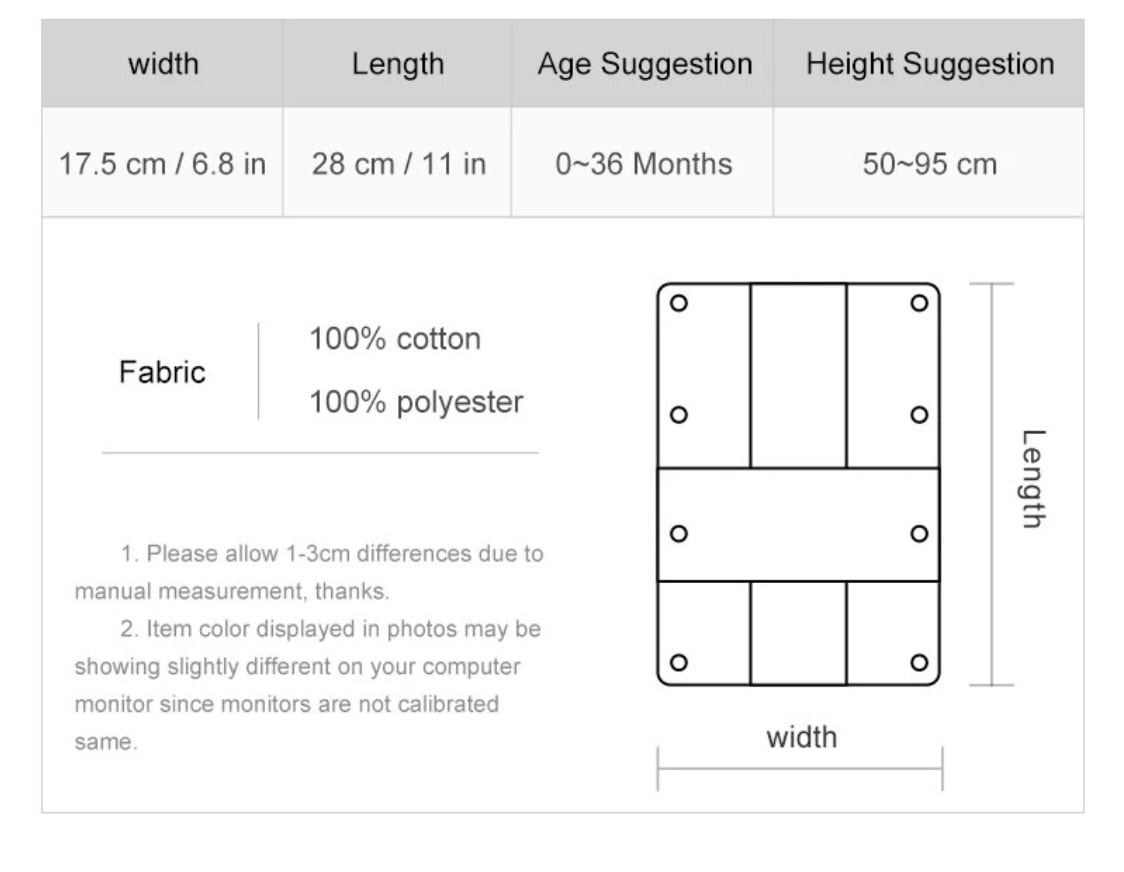The width and height of the screenshot is (1124, 872).
Task: Click right snap circle on the horizontal middle band
Action: pos(919,533)
